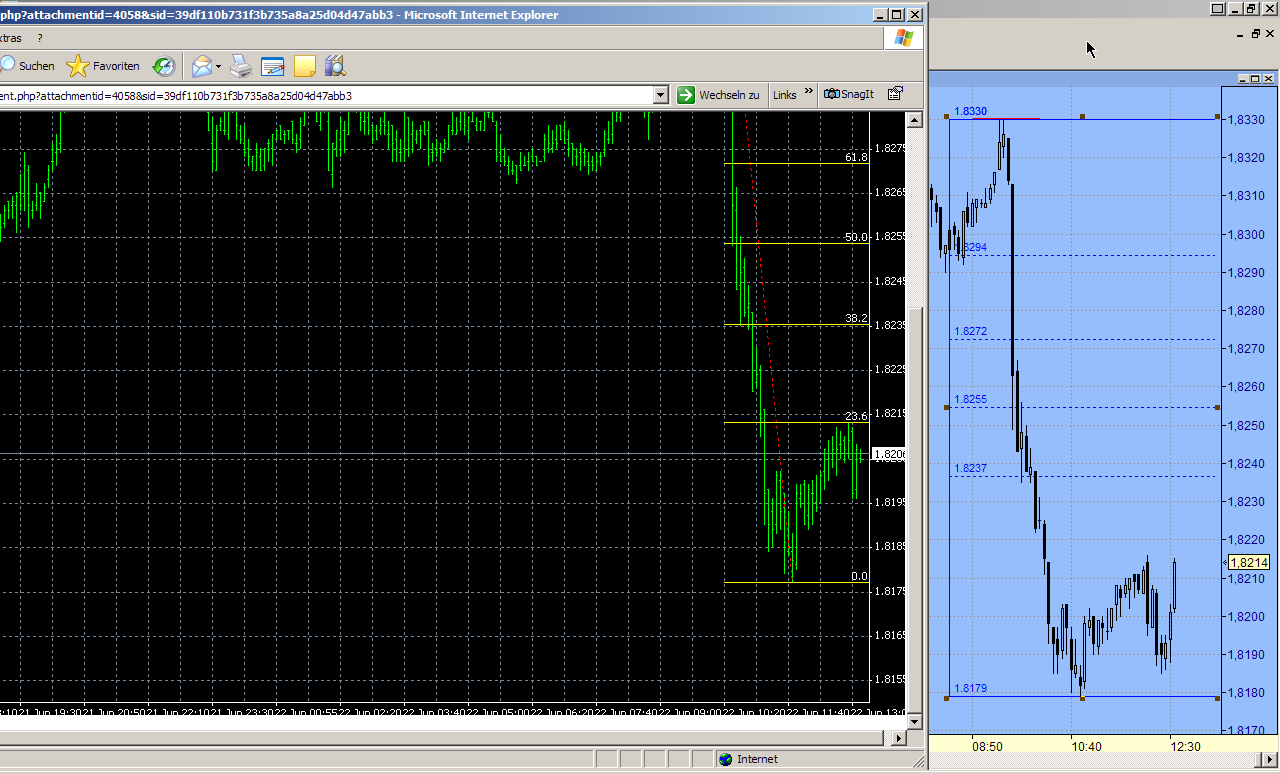Viewport: 1280px width, 774px height.
Task: Click the 23.6 Fibonacci level label
Action: [856, 416]
